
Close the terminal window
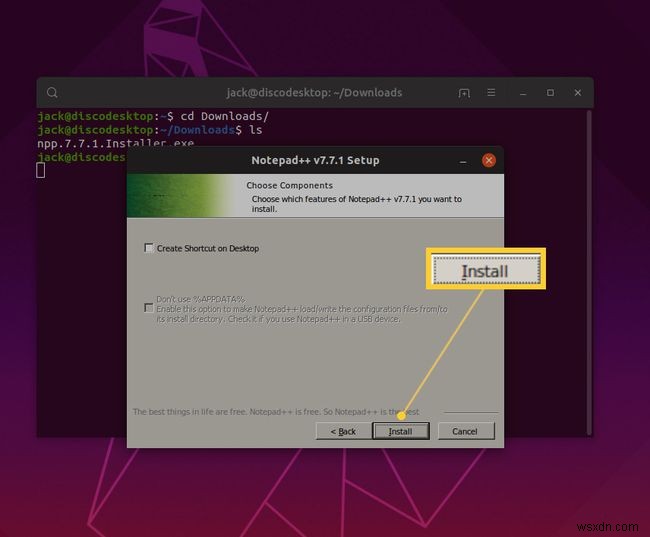(577, 92)
